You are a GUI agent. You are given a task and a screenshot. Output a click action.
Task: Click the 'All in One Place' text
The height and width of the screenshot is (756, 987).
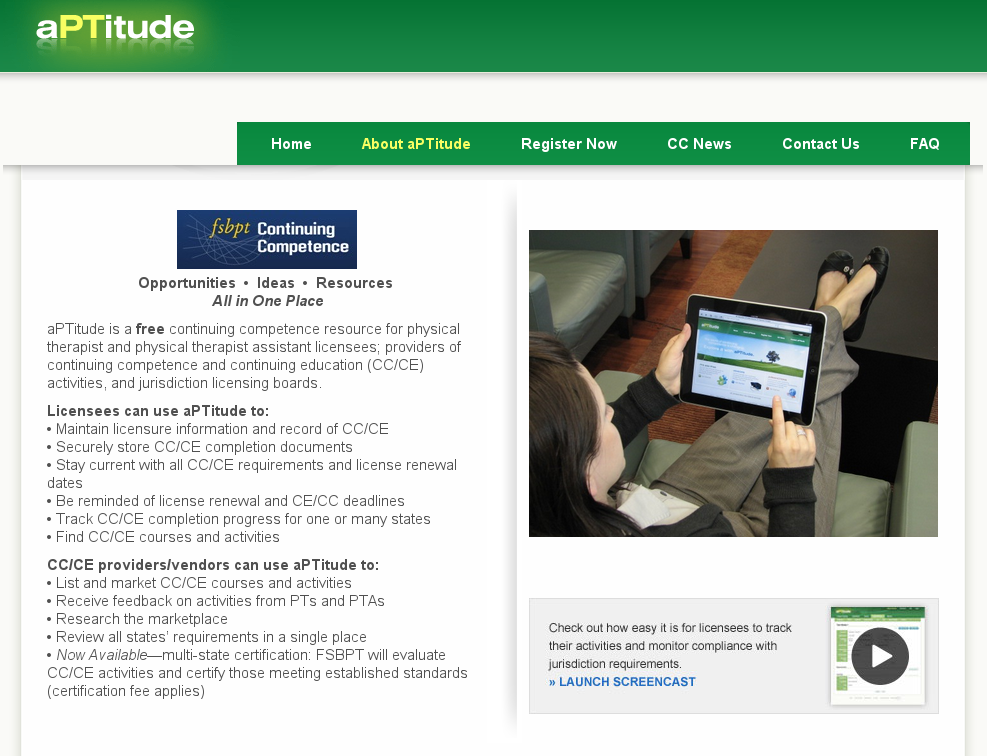pyautogui.click(x=268, y=301)
